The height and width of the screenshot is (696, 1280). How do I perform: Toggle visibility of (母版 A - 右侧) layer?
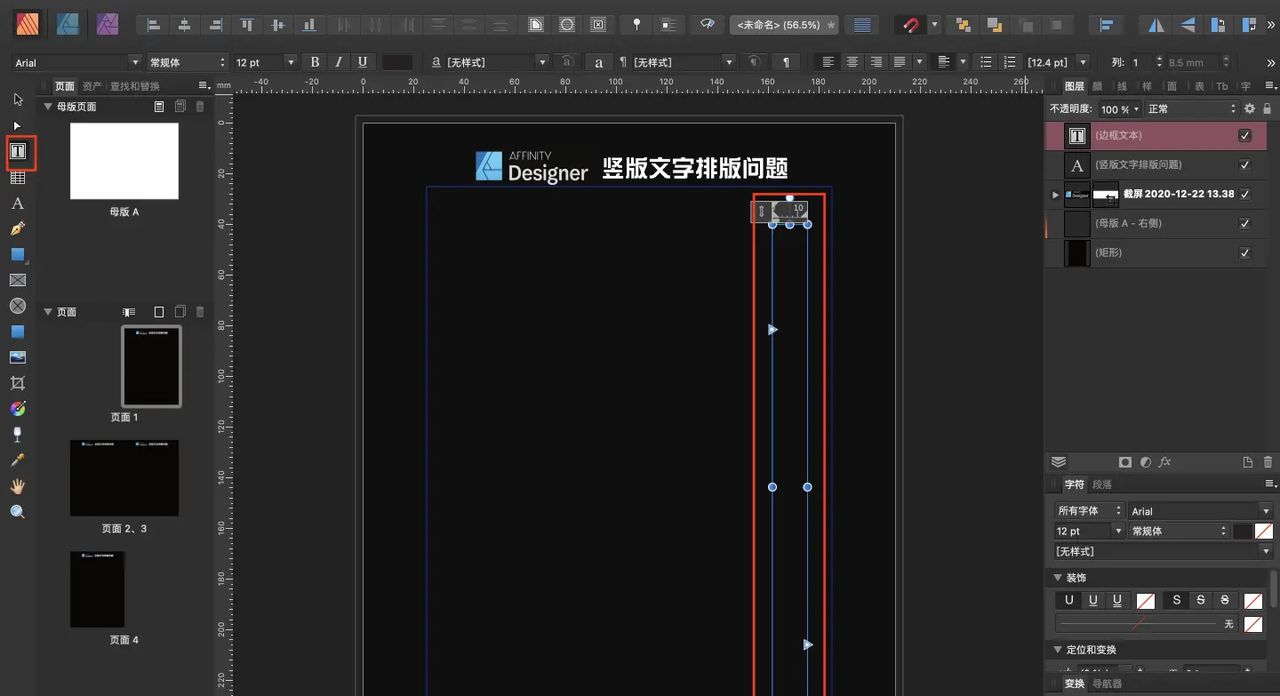click(1245, 223)
